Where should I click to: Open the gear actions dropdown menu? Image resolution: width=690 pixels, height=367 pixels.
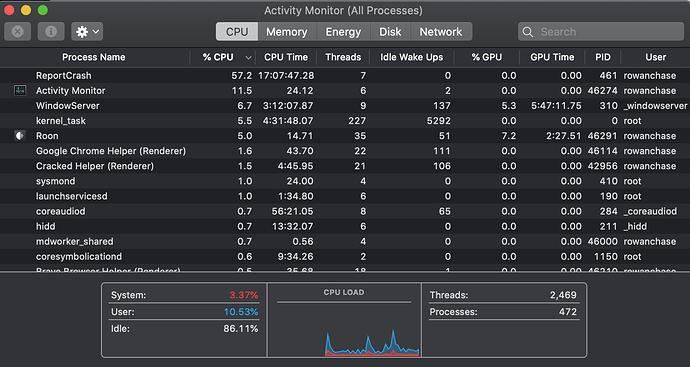(x=87, y=32)
